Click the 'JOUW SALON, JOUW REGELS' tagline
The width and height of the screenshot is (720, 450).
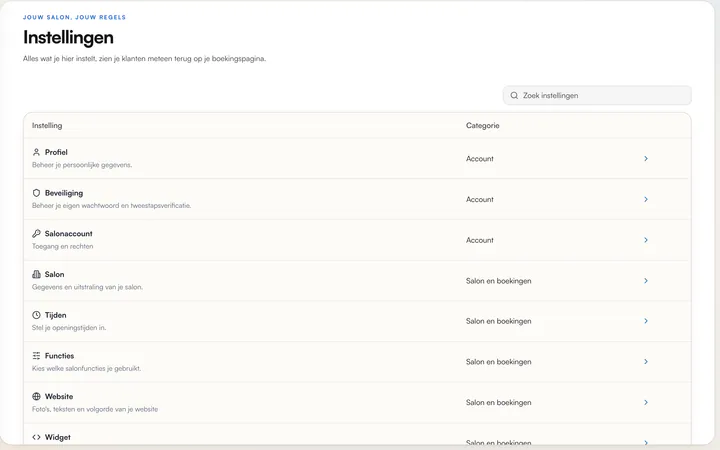(74, 17)
